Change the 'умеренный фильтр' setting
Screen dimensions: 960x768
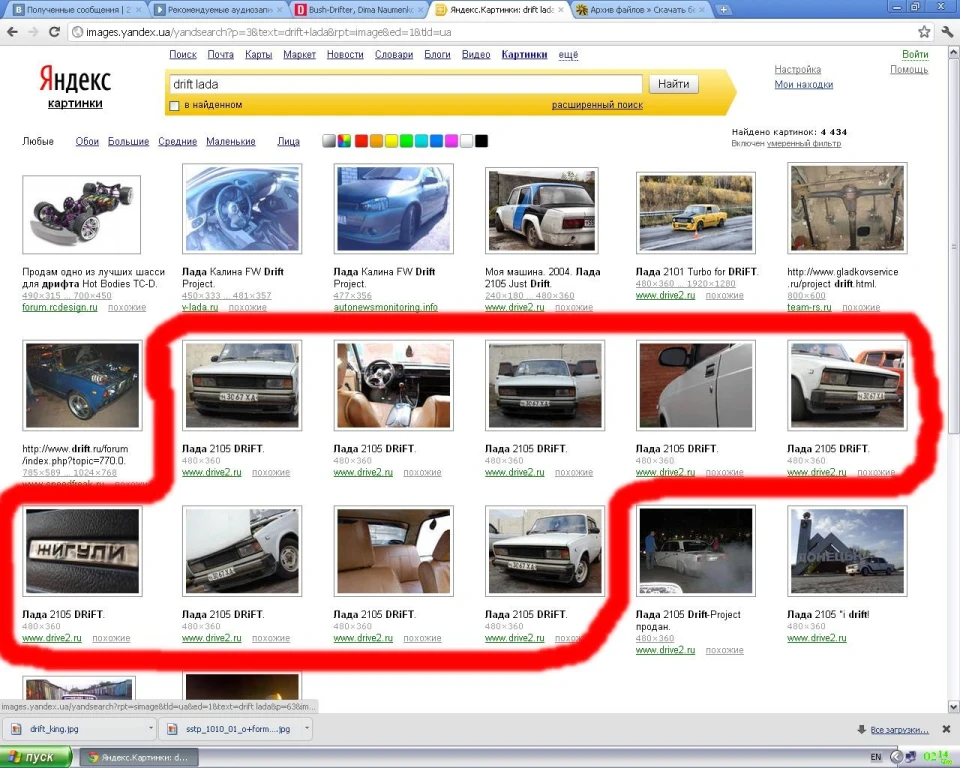point(803,143)
